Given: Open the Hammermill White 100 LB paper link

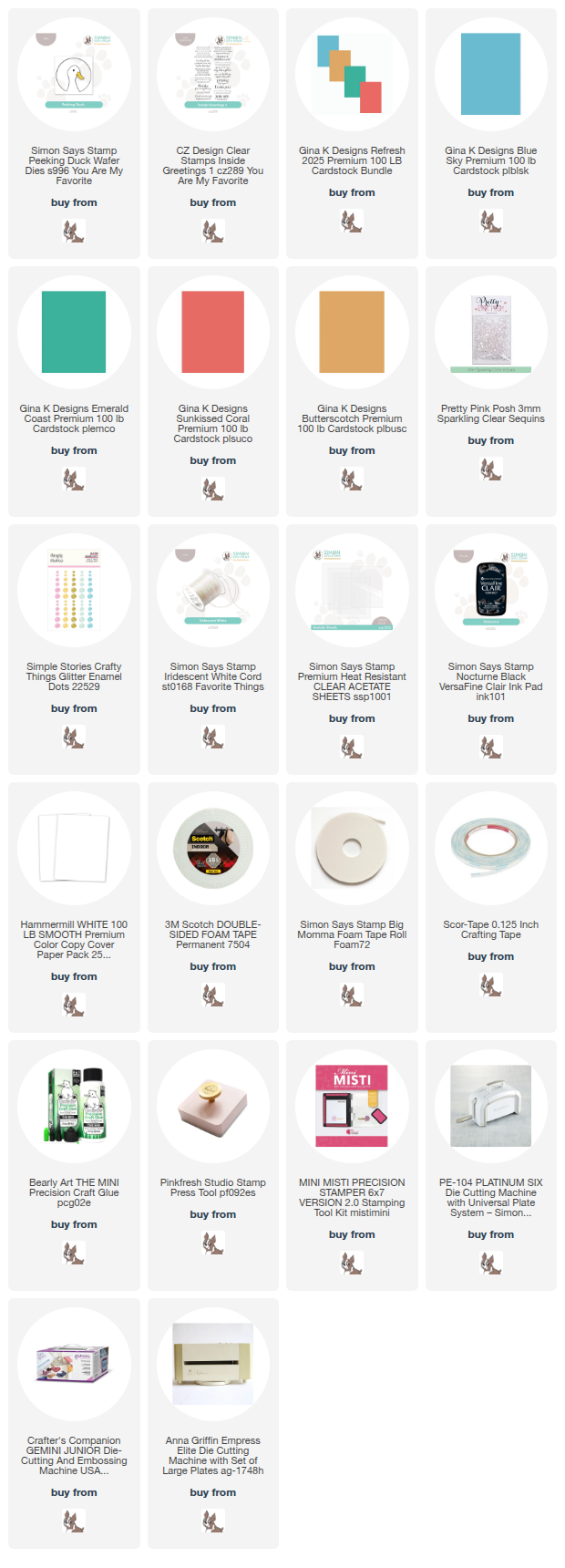Looking at the screenshot, I should [74, 939].
